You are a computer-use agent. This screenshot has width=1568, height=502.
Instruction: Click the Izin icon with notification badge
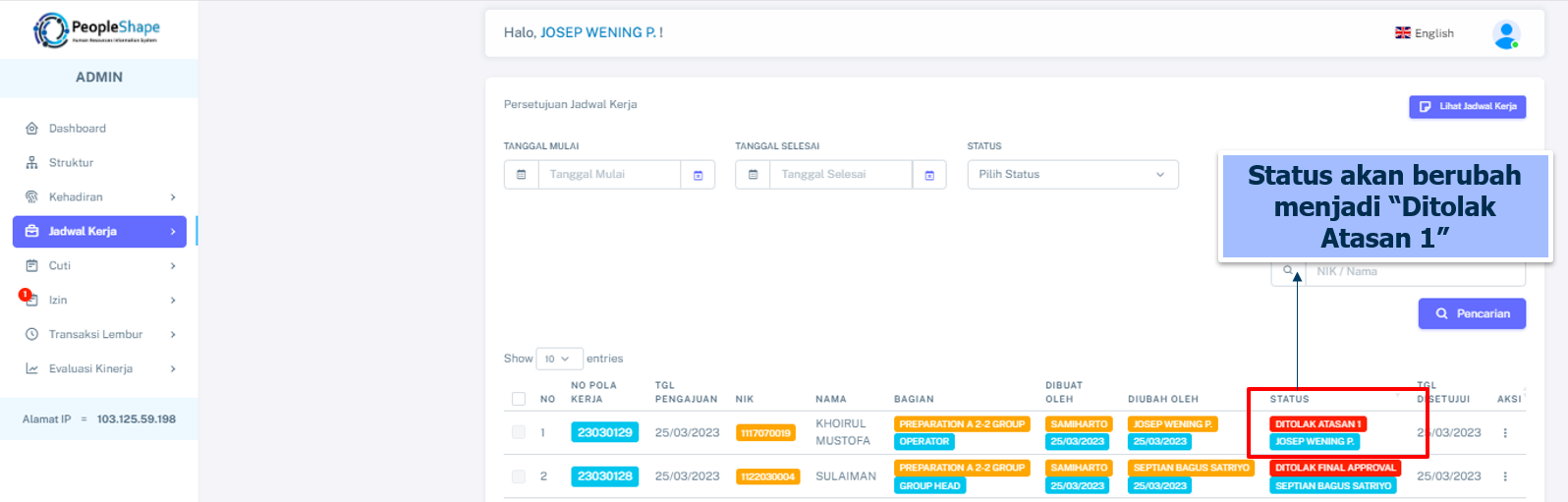[30, 300]
